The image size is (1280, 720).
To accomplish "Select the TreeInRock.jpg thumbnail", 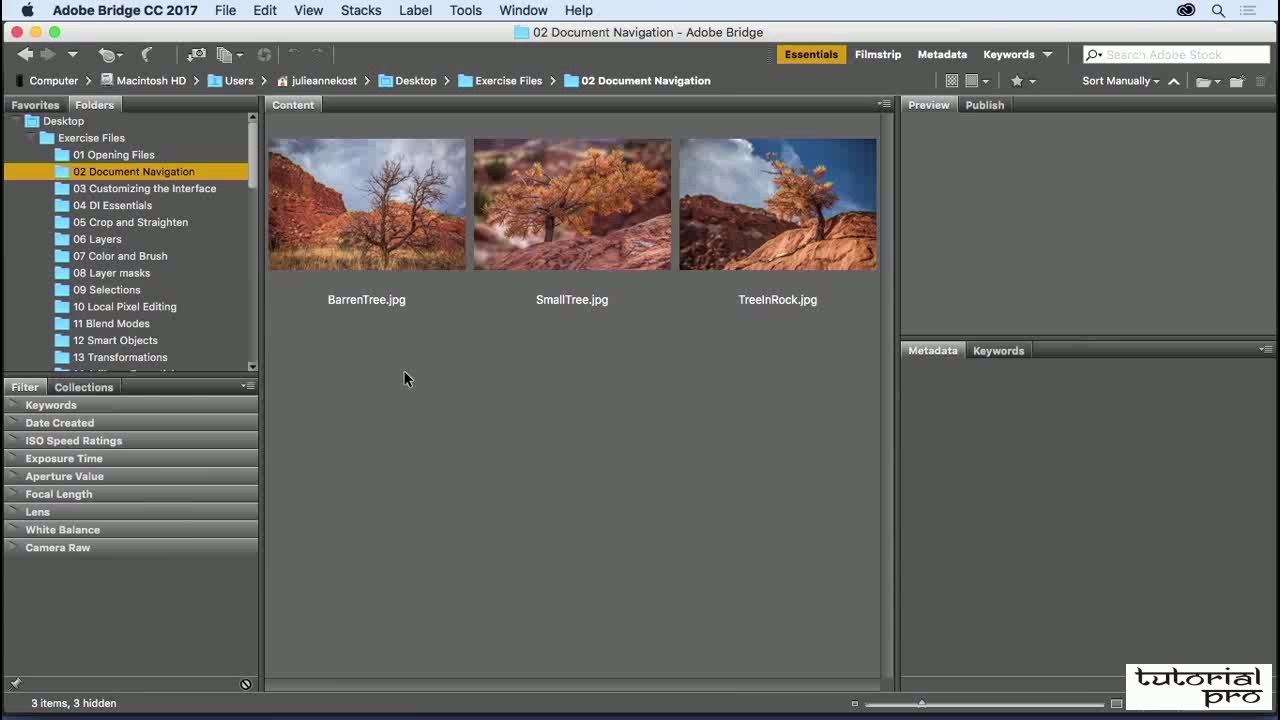I will point(778,204).
